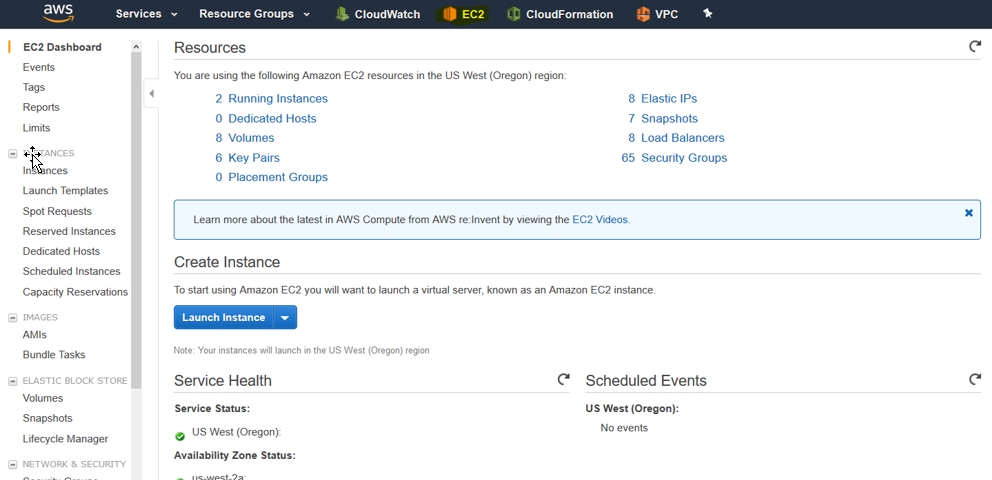Open Snapshots in the sidebar

click(x=47, y=419)
